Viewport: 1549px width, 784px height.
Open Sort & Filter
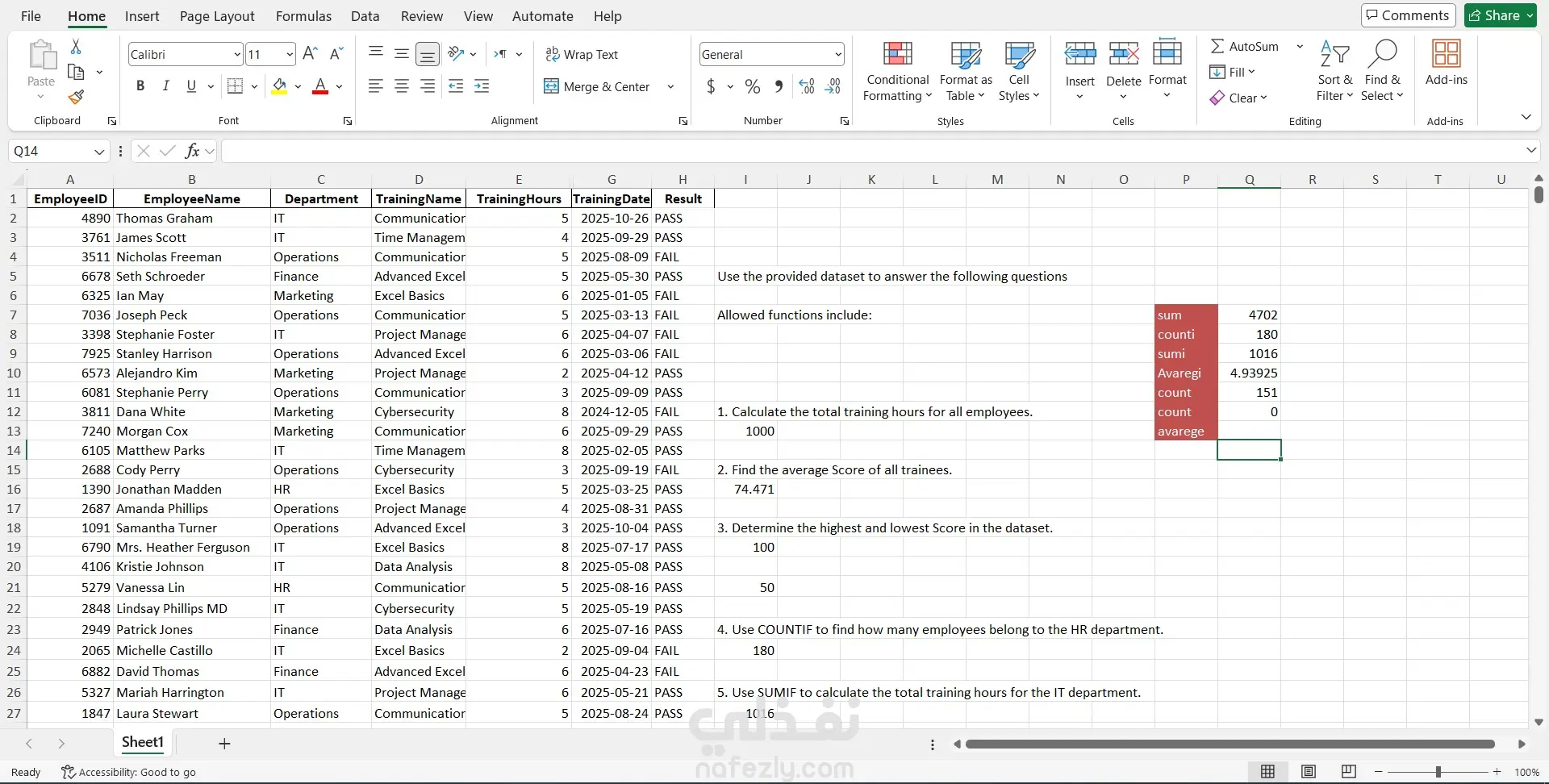point(1334,71)
